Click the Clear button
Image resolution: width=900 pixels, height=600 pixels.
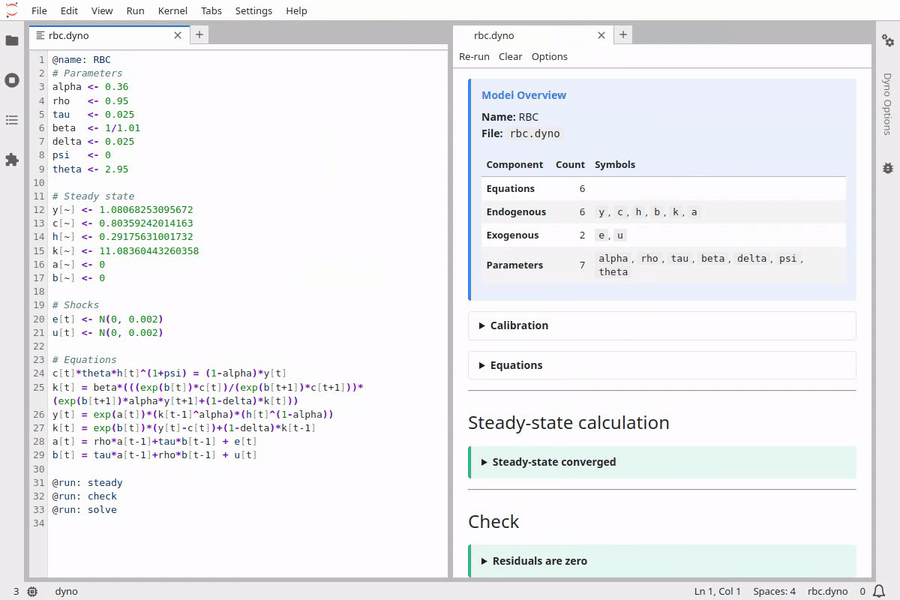(x=510, y=57)
